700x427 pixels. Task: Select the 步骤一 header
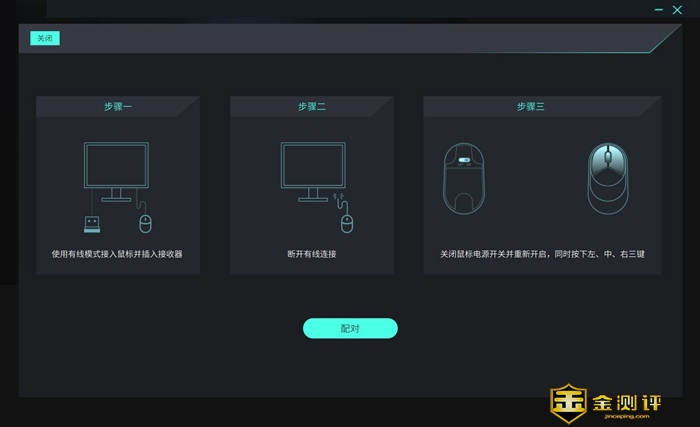[x=118, y=106]
